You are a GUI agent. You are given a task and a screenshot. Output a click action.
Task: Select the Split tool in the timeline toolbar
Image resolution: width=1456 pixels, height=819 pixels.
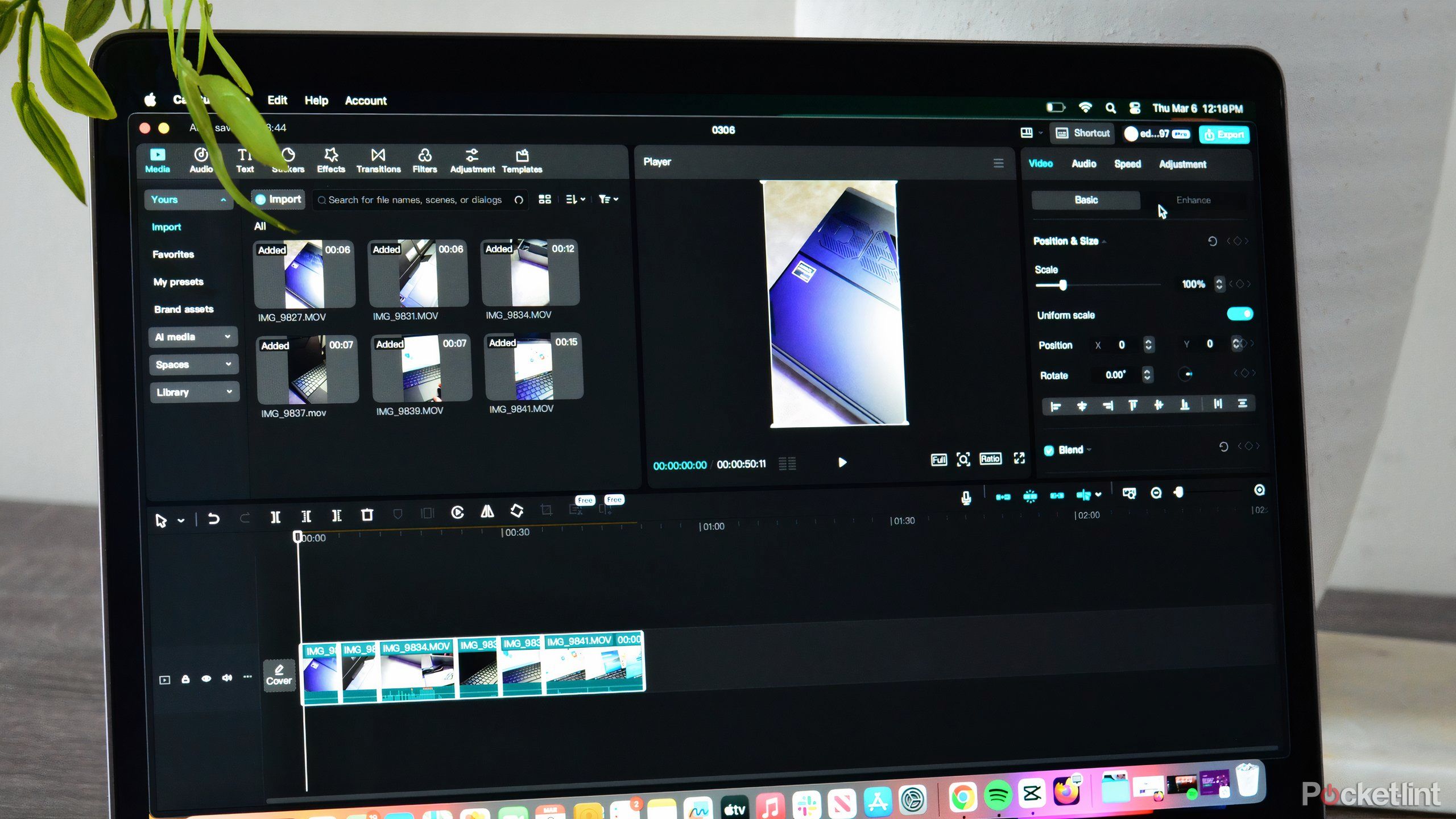[275, 516]
